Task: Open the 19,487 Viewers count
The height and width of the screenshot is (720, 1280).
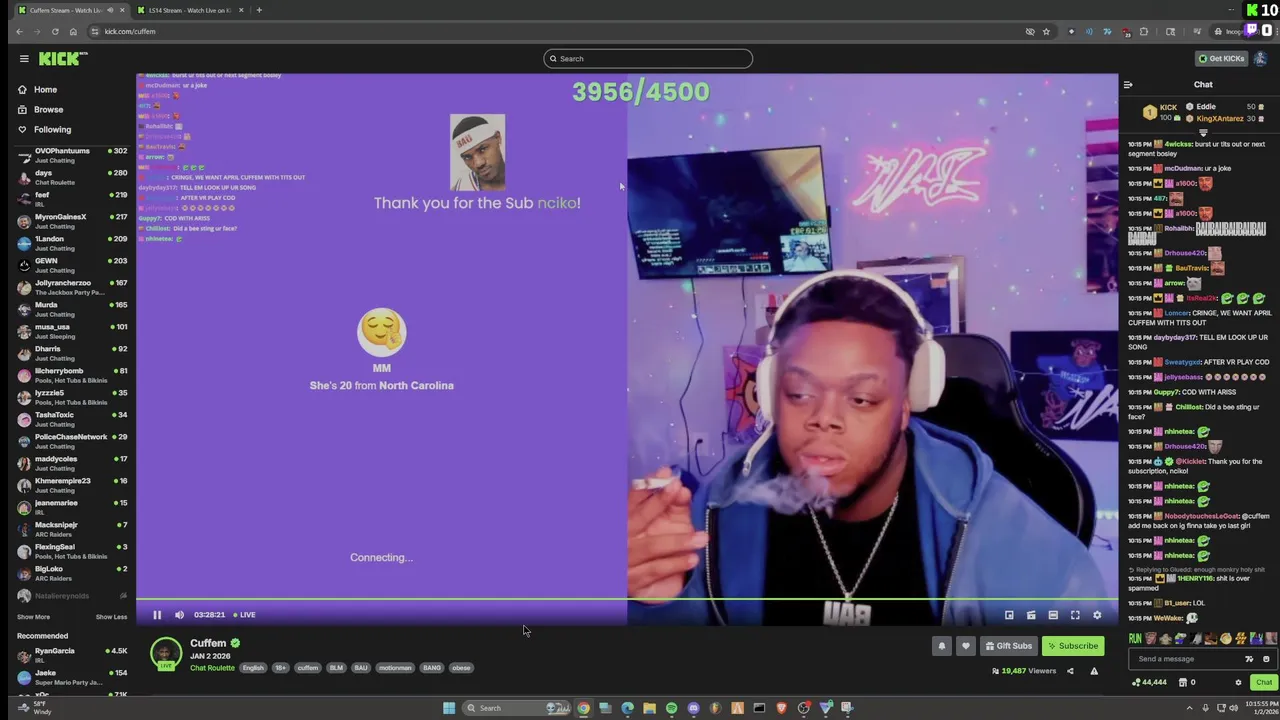Action: [x=1024, y=671]
